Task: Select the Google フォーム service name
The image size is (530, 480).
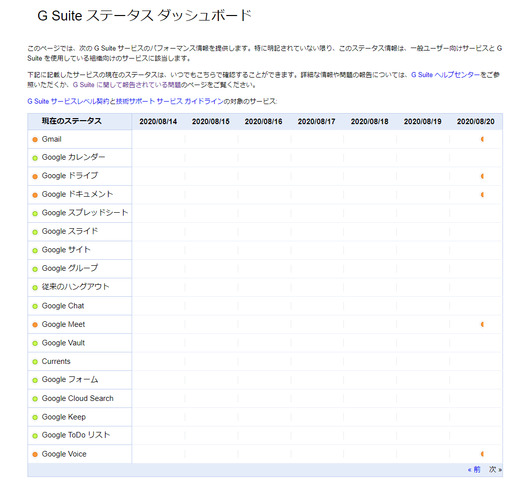Action: click(70, 380)
